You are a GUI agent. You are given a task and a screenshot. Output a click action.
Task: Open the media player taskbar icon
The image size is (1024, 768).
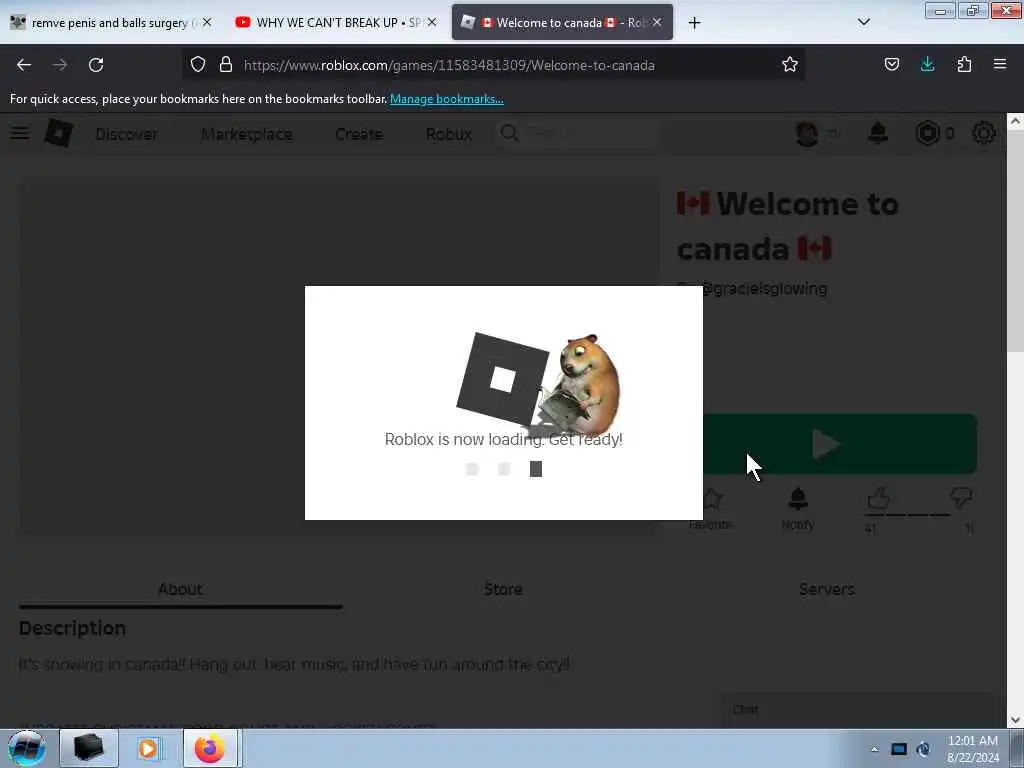(149, 748)
